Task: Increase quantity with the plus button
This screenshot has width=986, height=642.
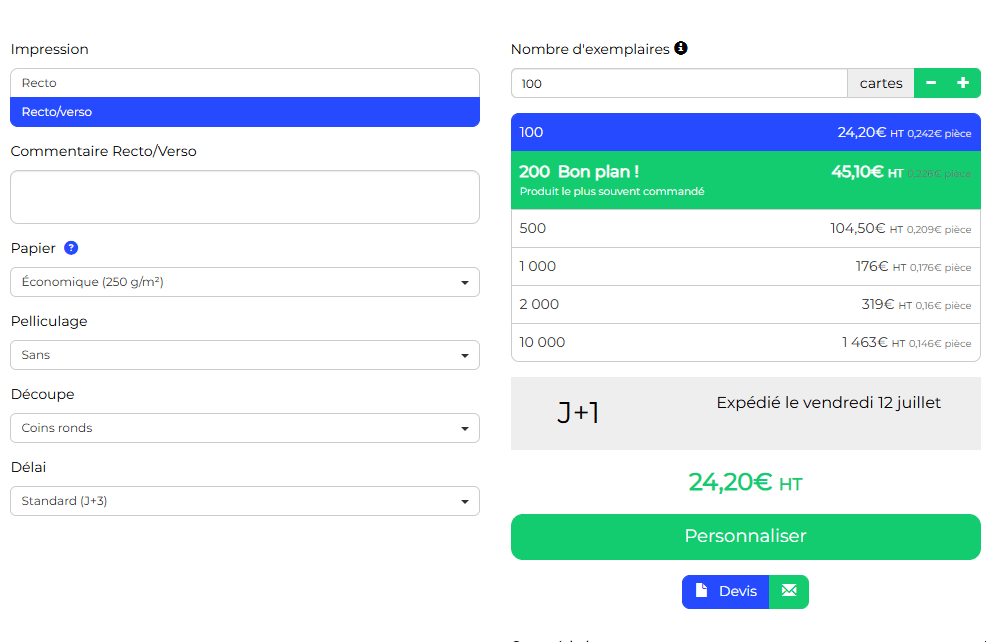Action: [963, 83]
